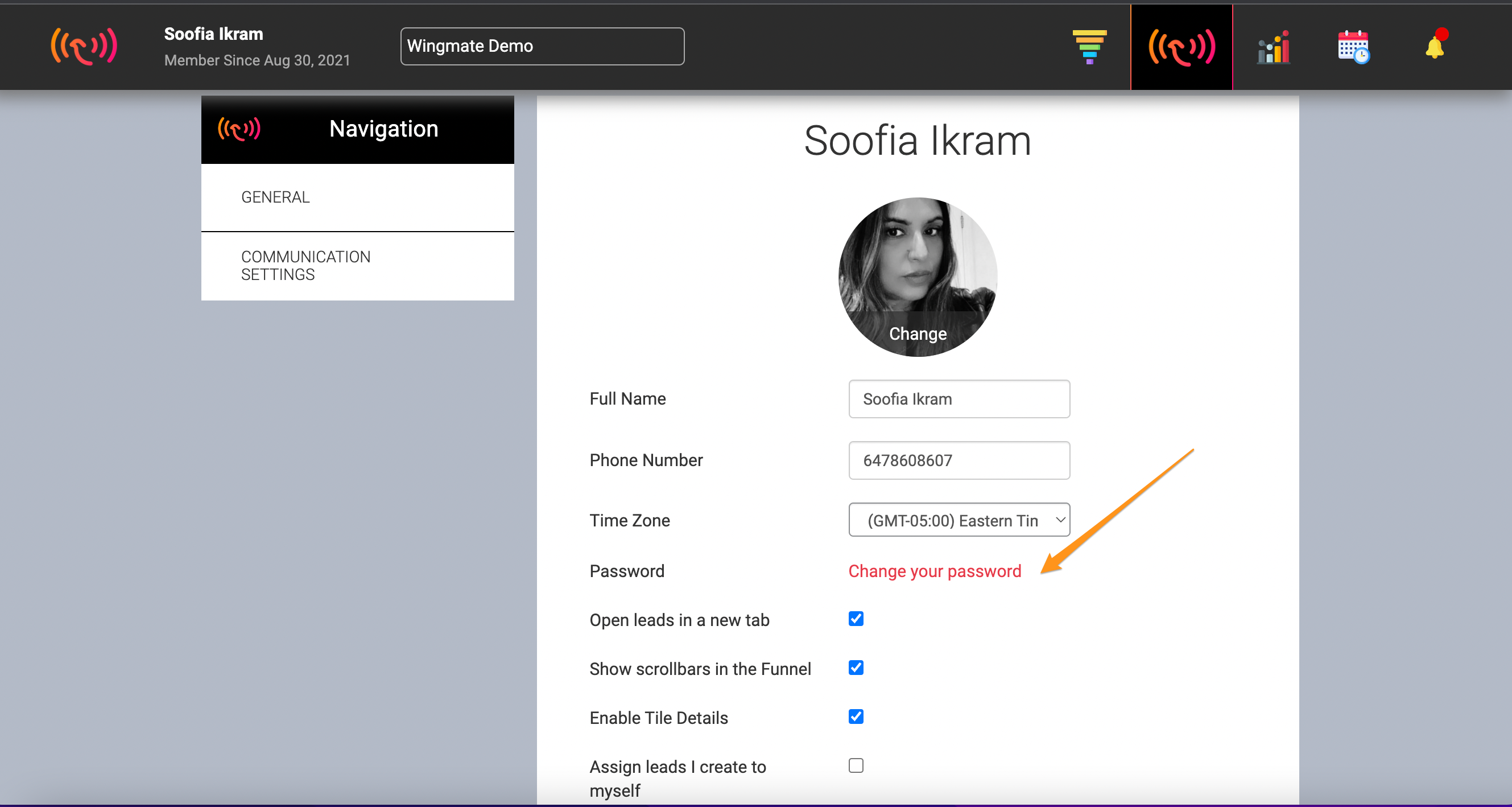Click the large Soofia Ikram page title

point(918,141)
